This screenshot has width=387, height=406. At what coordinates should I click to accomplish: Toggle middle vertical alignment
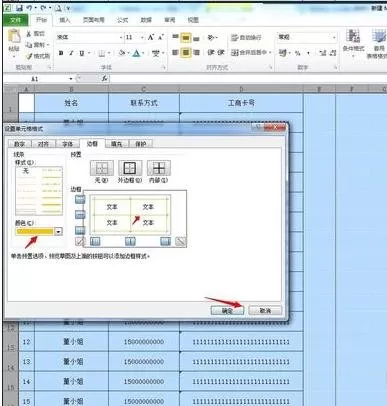[186, 38]
